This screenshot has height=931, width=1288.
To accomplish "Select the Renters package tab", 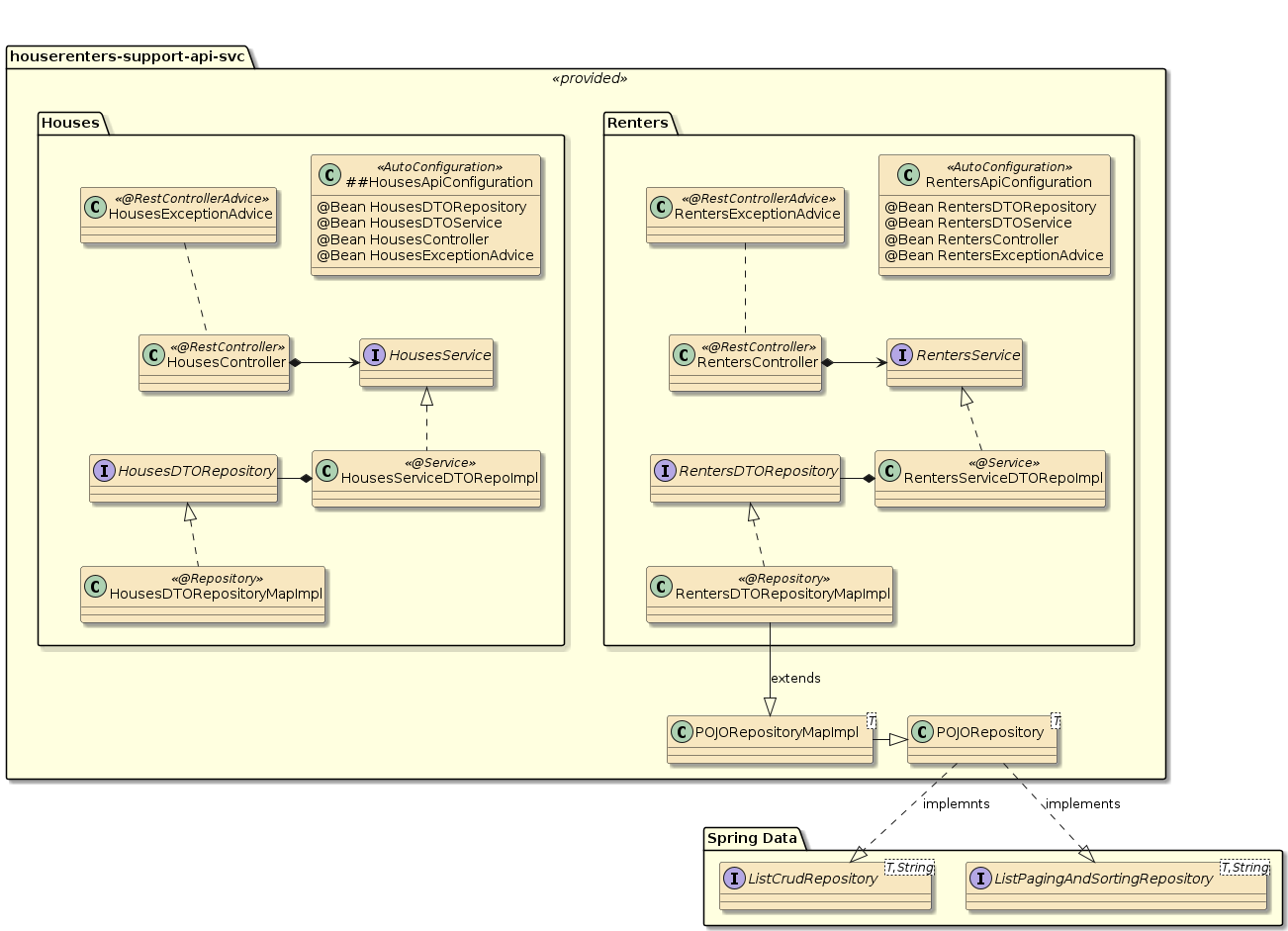I will click(x=638, y=123).
